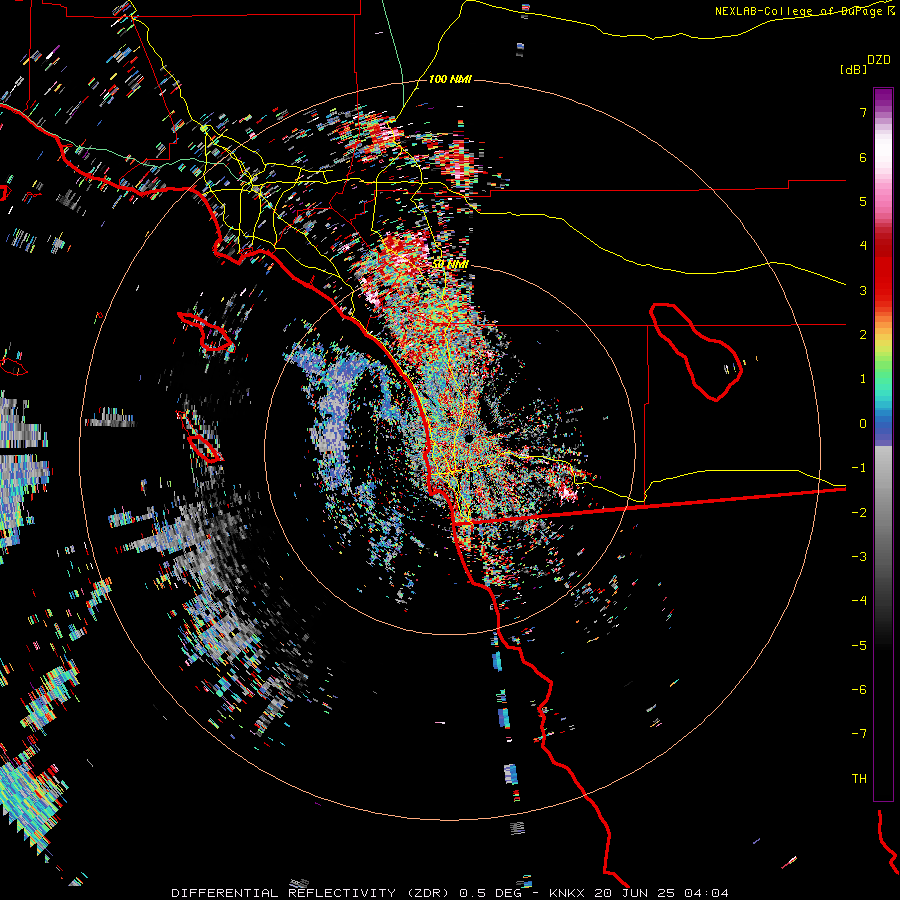Select the -4 dB tick label on the scale
Image resolution: width=900 pixels, height=900 pixels.
(859, 601)
